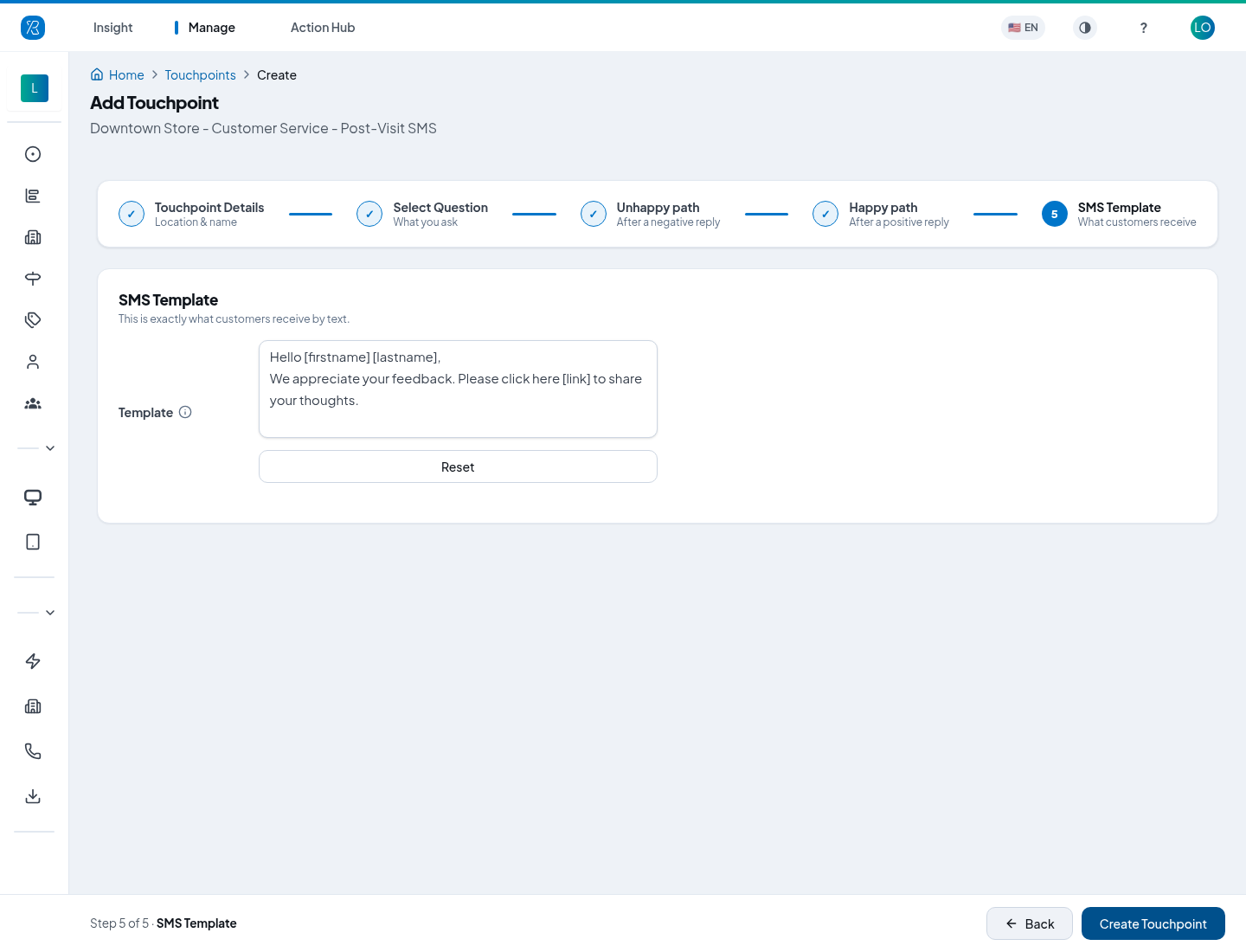Click the home icon in the breadcrumb
This screenshot has width=1246, height=952.
[97, 74]
